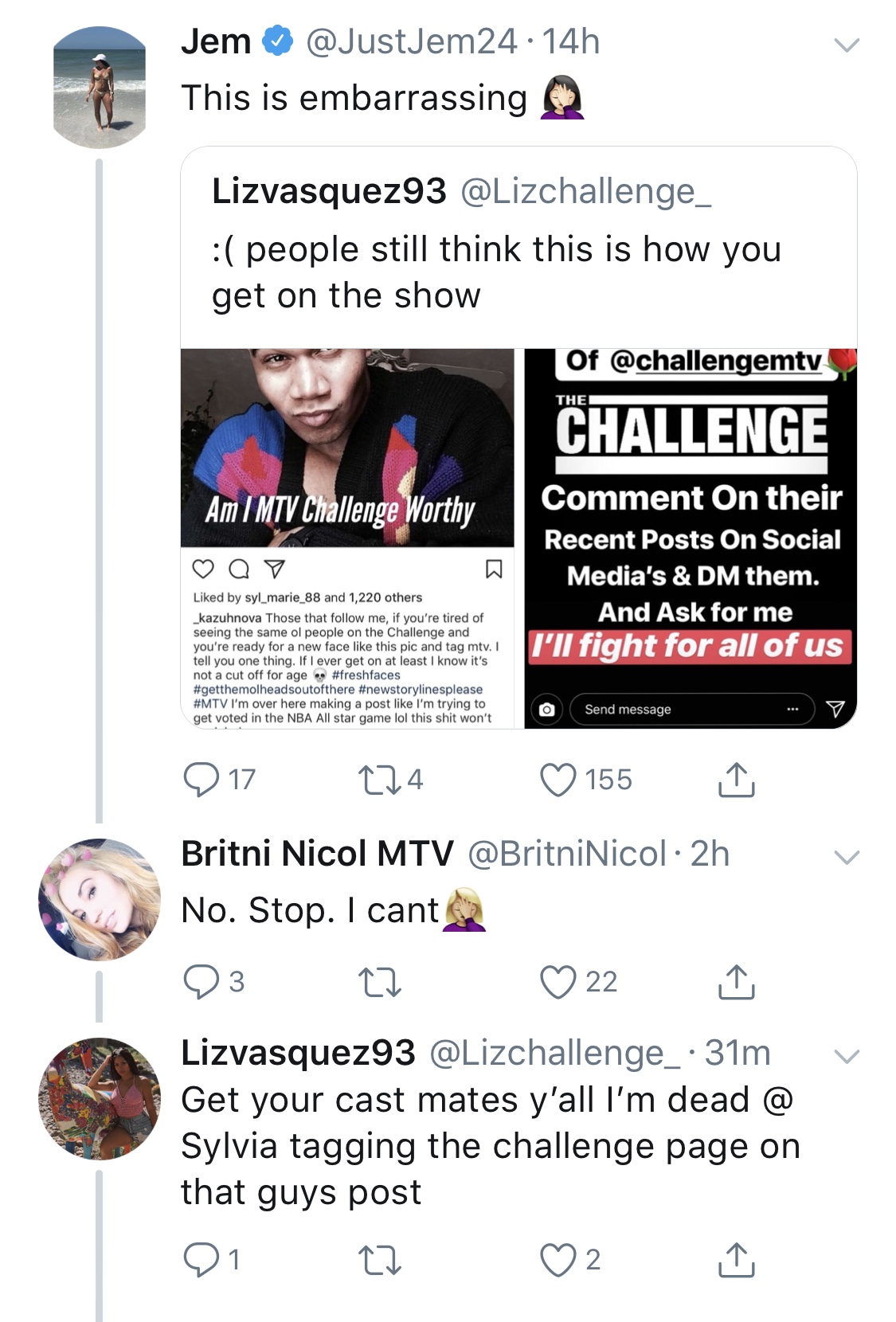
Task: Share Jem's tweet via share icon
Action: coord(736,780)
